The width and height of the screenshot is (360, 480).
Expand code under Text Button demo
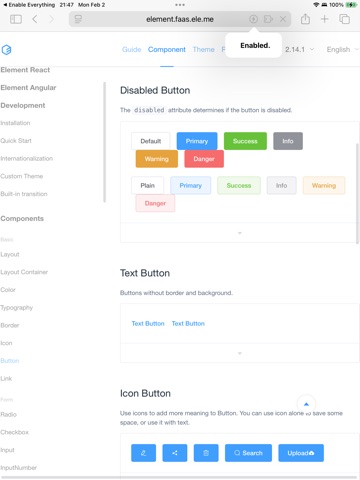(239, 353)
